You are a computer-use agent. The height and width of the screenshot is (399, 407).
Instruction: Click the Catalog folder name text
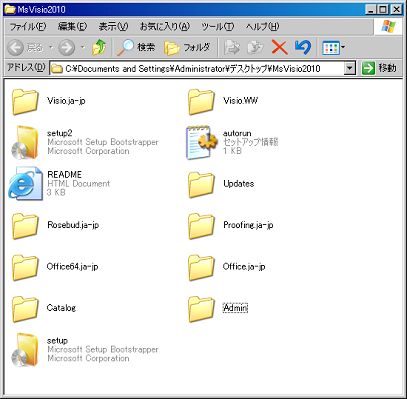tap(61, 308)
